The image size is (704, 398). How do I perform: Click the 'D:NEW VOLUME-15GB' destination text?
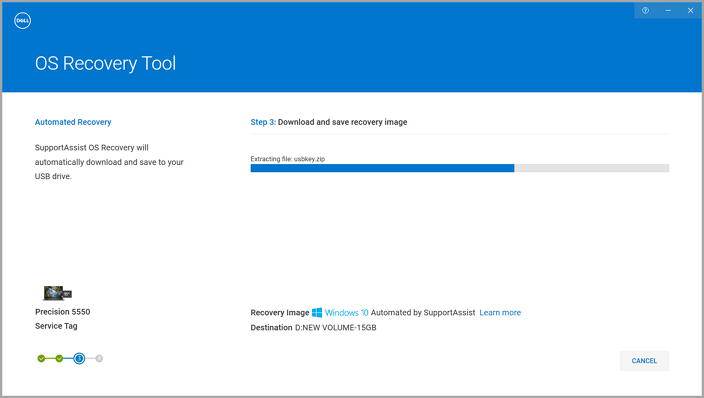(335, 327)
